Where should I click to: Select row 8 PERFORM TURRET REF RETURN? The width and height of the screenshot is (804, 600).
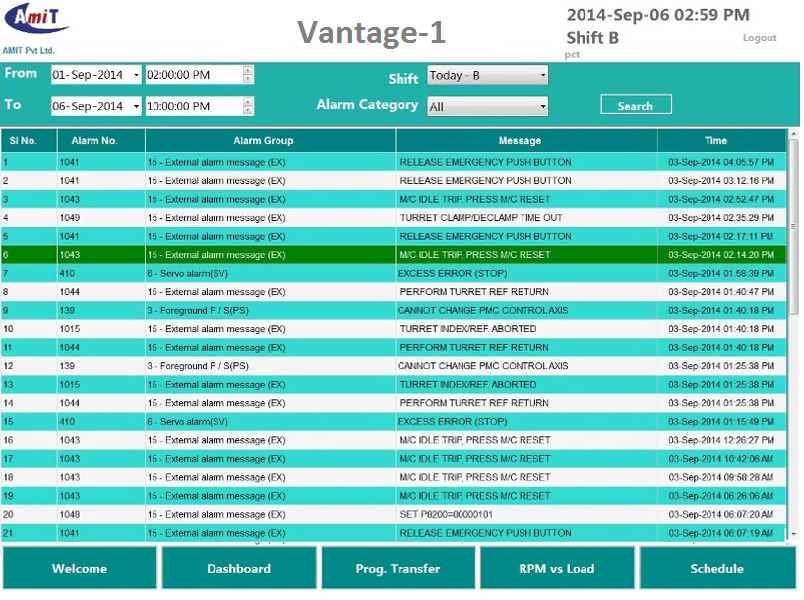pos(474,292)
